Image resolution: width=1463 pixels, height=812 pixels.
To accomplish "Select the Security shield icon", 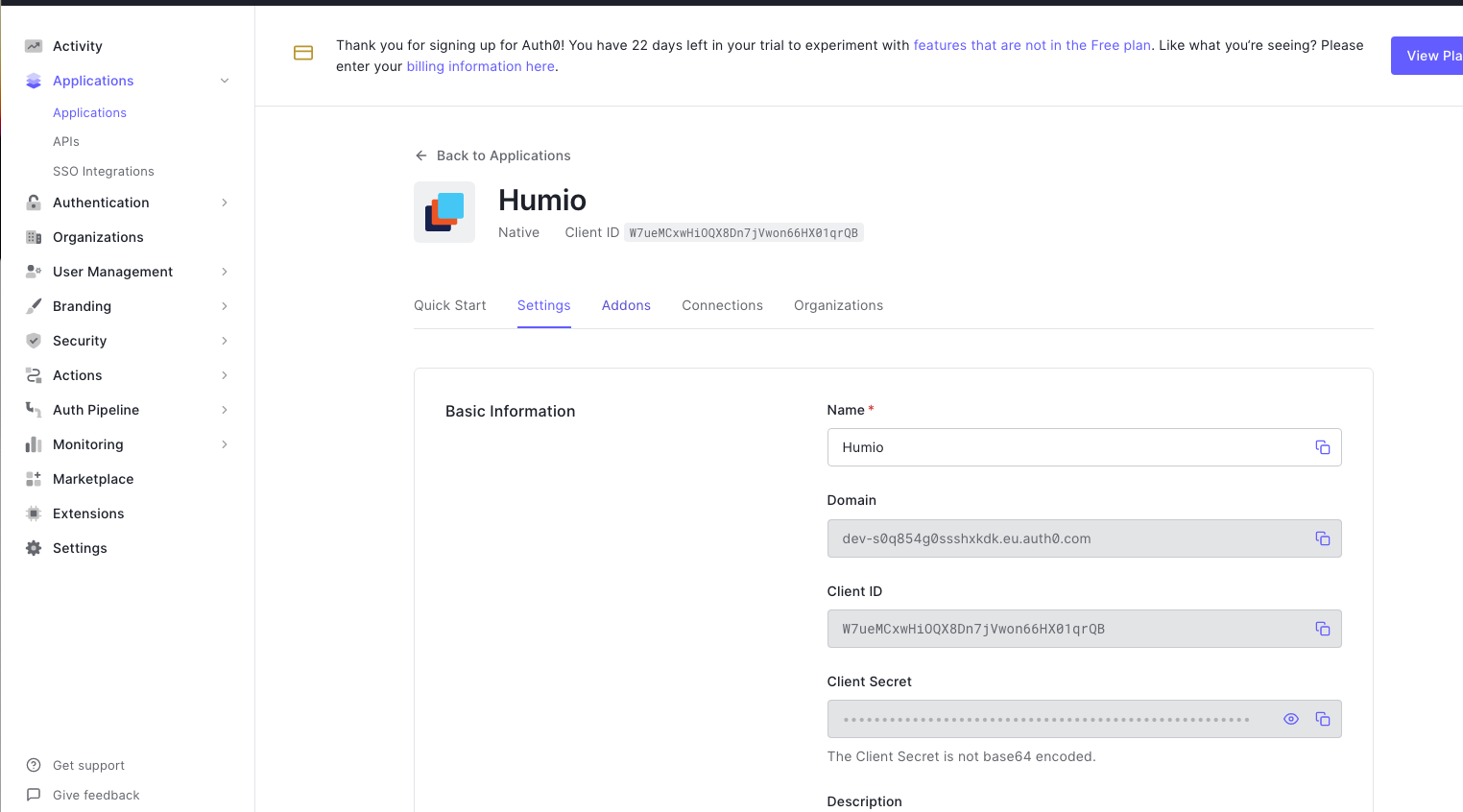I will tap(34, 341).
